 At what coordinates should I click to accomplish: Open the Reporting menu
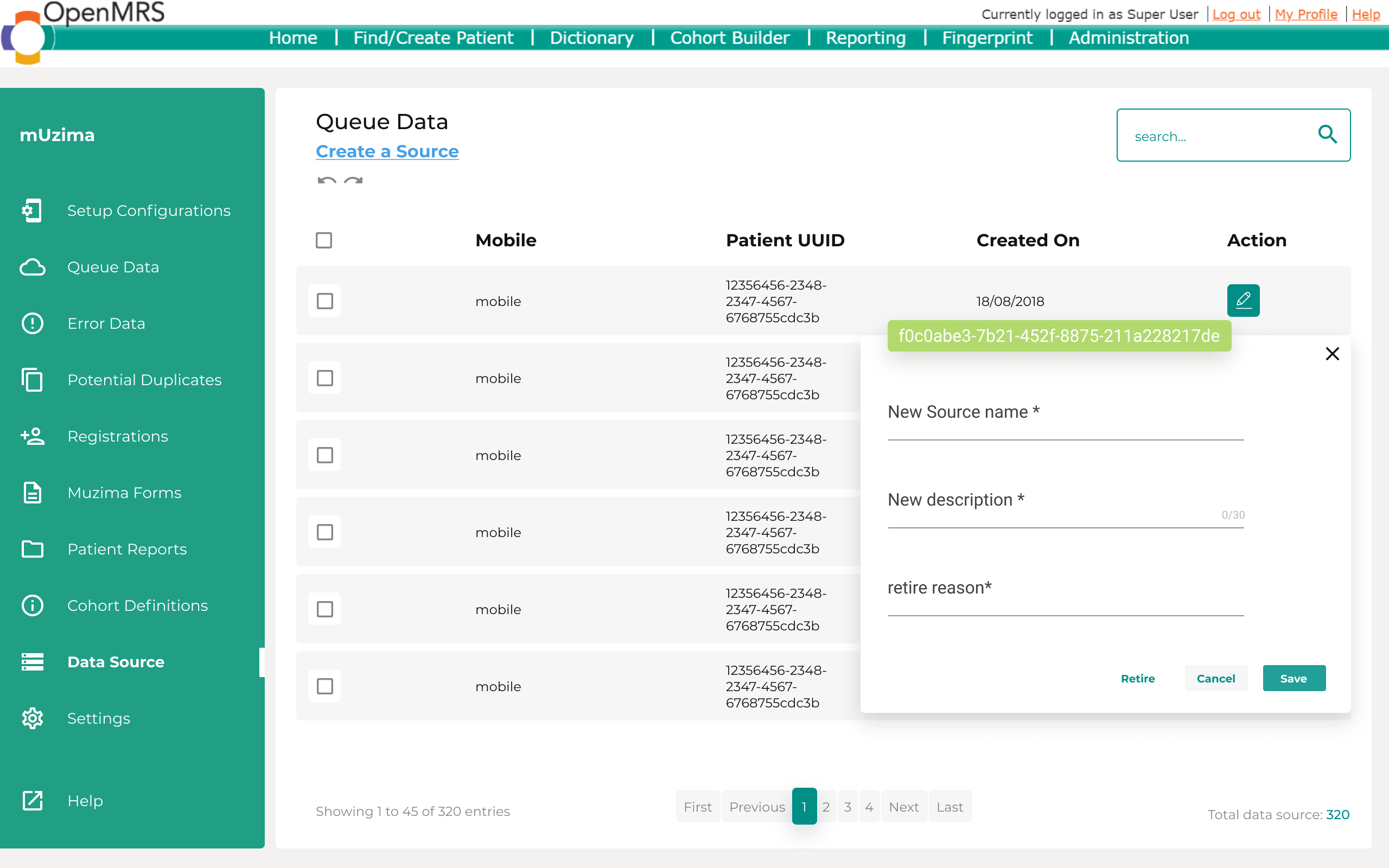coord(865,38)
